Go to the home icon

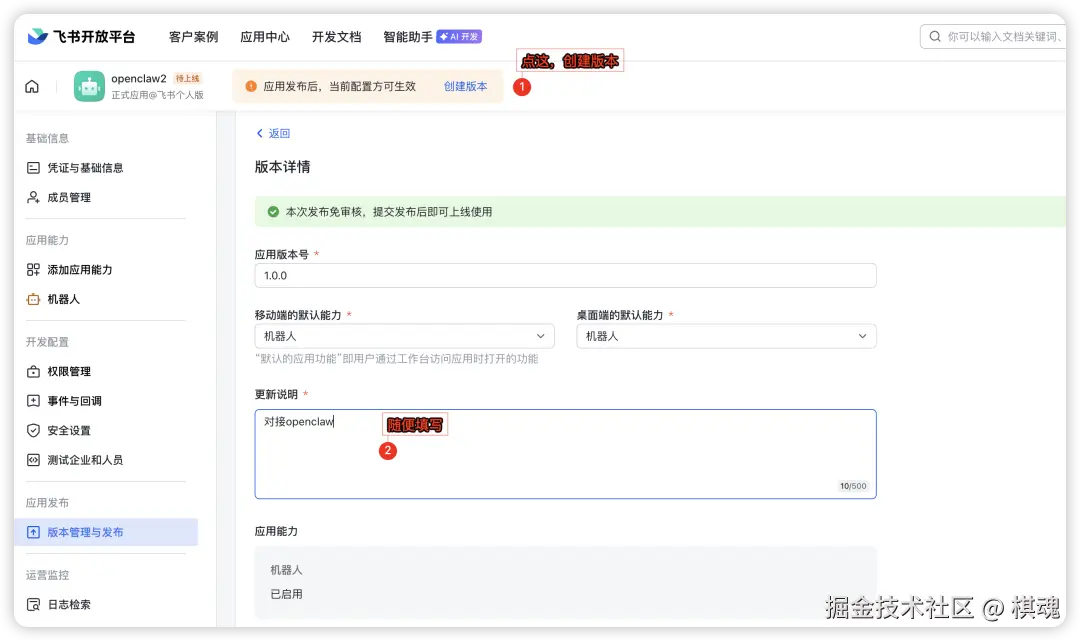pos(32,87)
